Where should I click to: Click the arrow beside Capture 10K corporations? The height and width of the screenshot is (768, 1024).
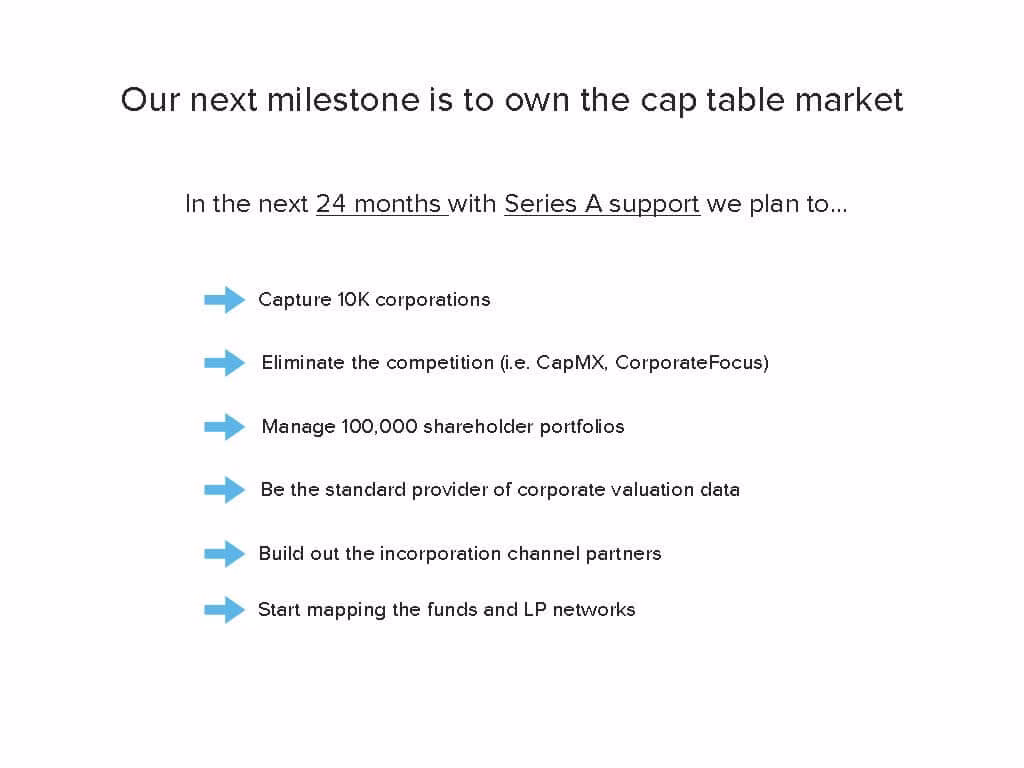224,300
